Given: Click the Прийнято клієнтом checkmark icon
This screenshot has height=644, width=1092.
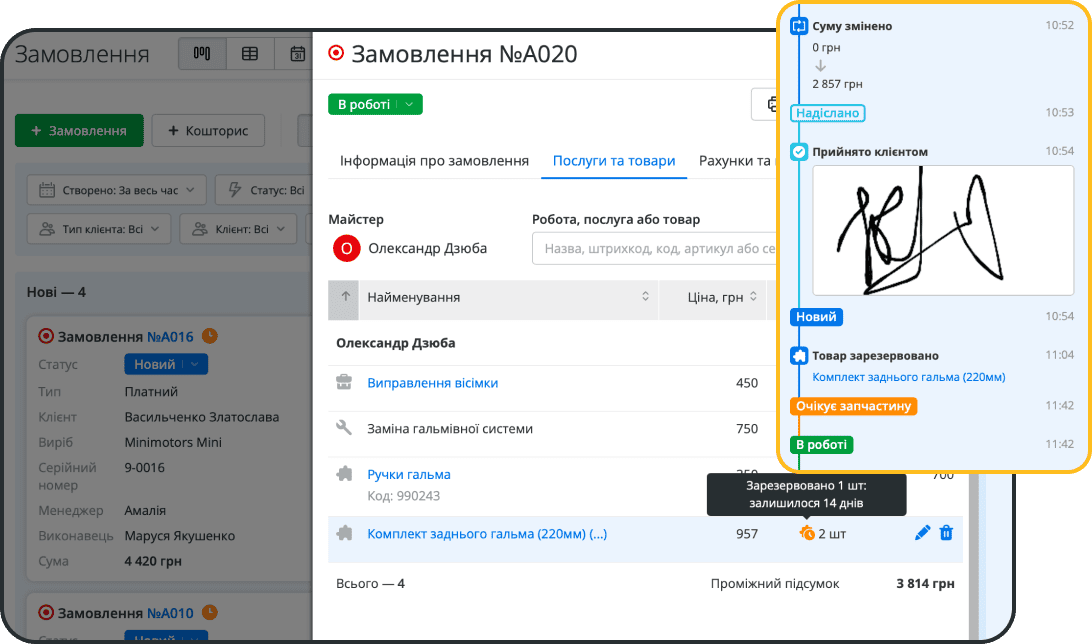Looking at the screenshot, I should click(x=799, y=152).
